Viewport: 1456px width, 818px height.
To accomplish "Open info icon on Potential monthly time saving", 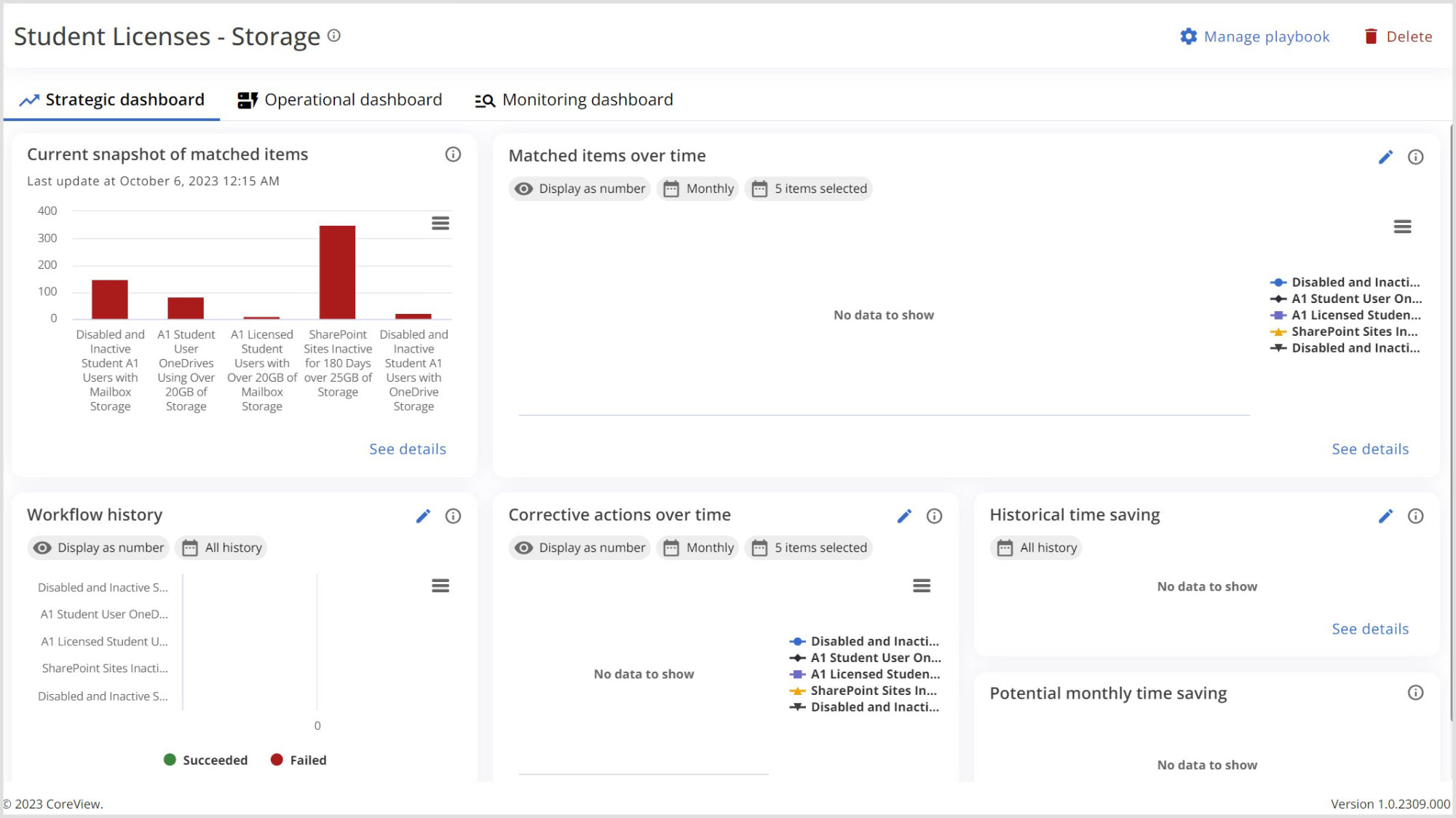I will 1416,693.
